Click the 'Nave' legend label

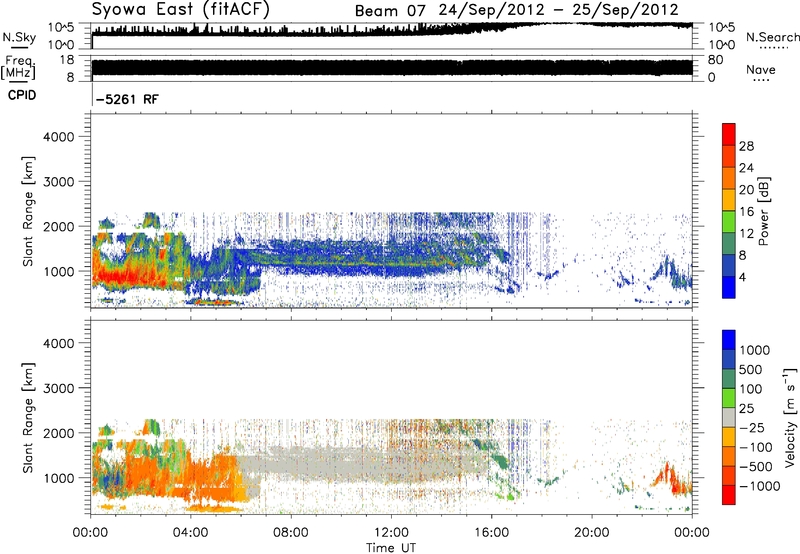pos(761,69)
